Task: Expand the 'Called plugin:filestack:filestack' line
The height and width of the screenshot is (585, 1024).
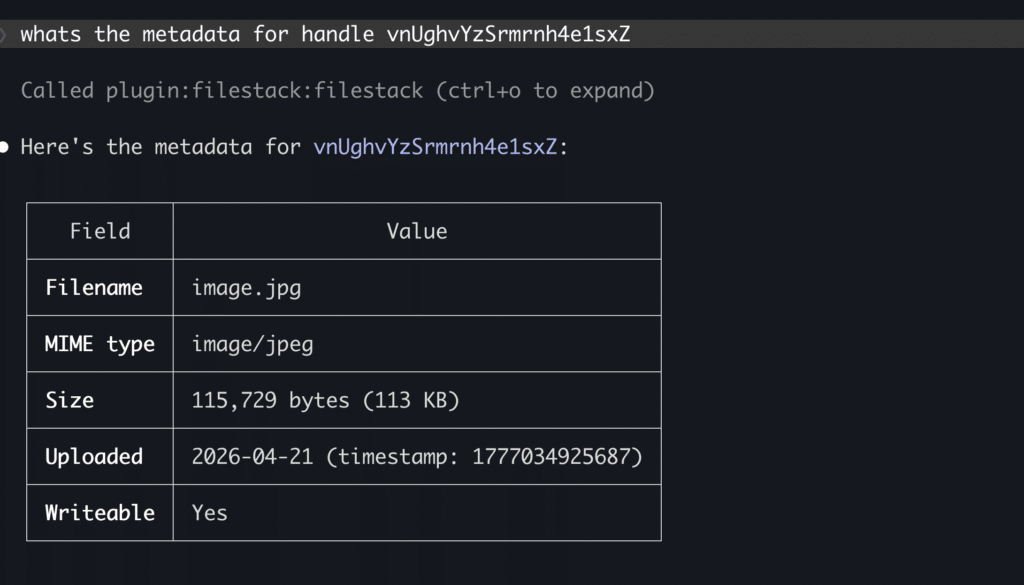Action: (x=220, y=91)
